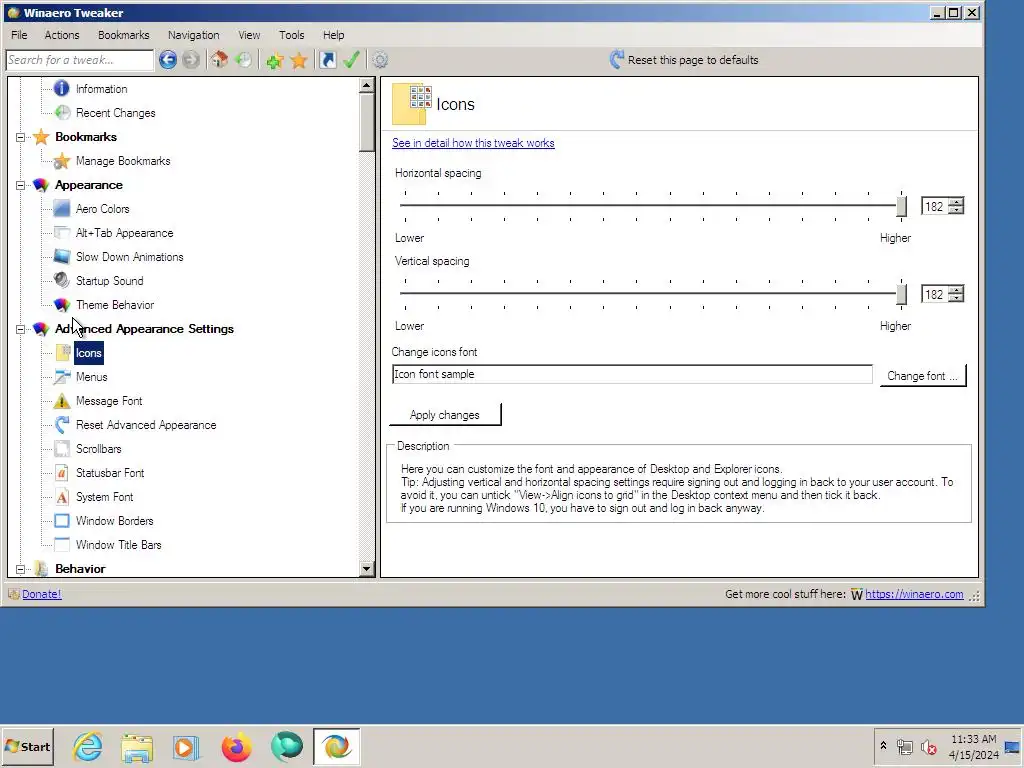
Task: Go to the Home page icon
Action: click(x=219, y=60)
